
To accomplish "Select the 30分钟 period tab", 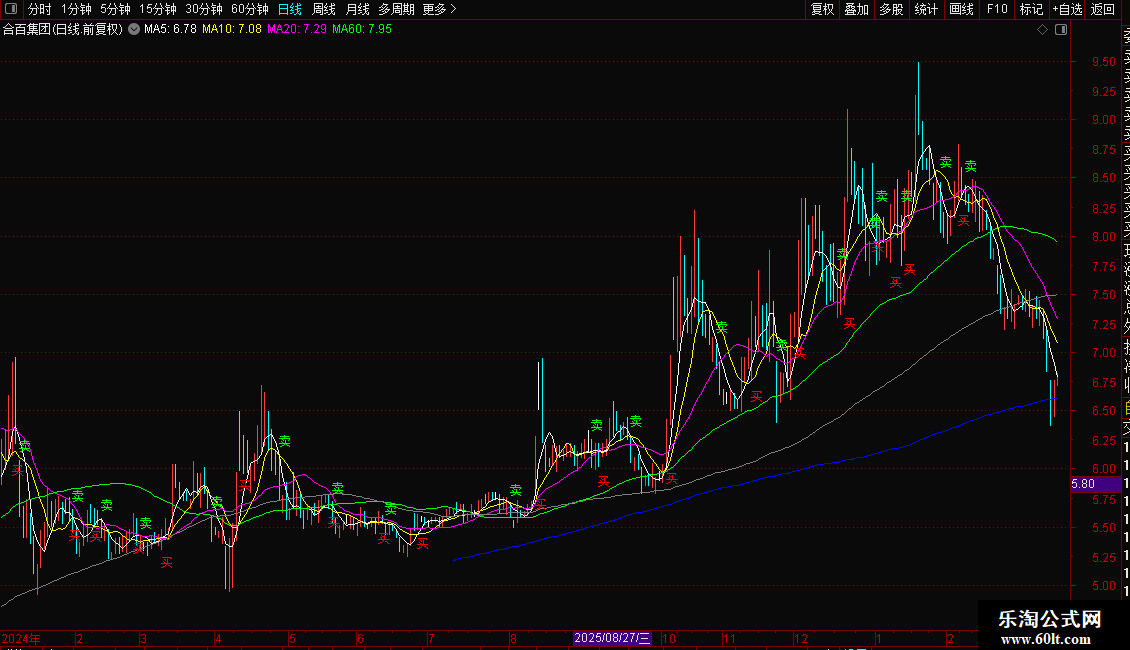I will pyautogui.click(x=204, y=9).
